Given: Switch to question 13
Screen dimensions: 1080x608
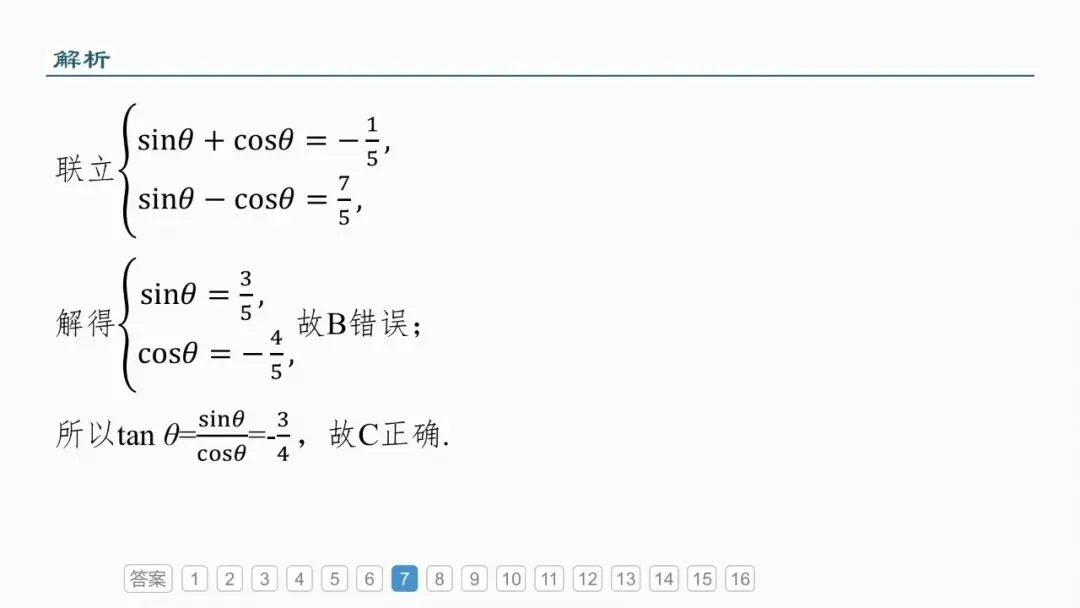Looking at the screenshot, I should (x=625, y=578).
